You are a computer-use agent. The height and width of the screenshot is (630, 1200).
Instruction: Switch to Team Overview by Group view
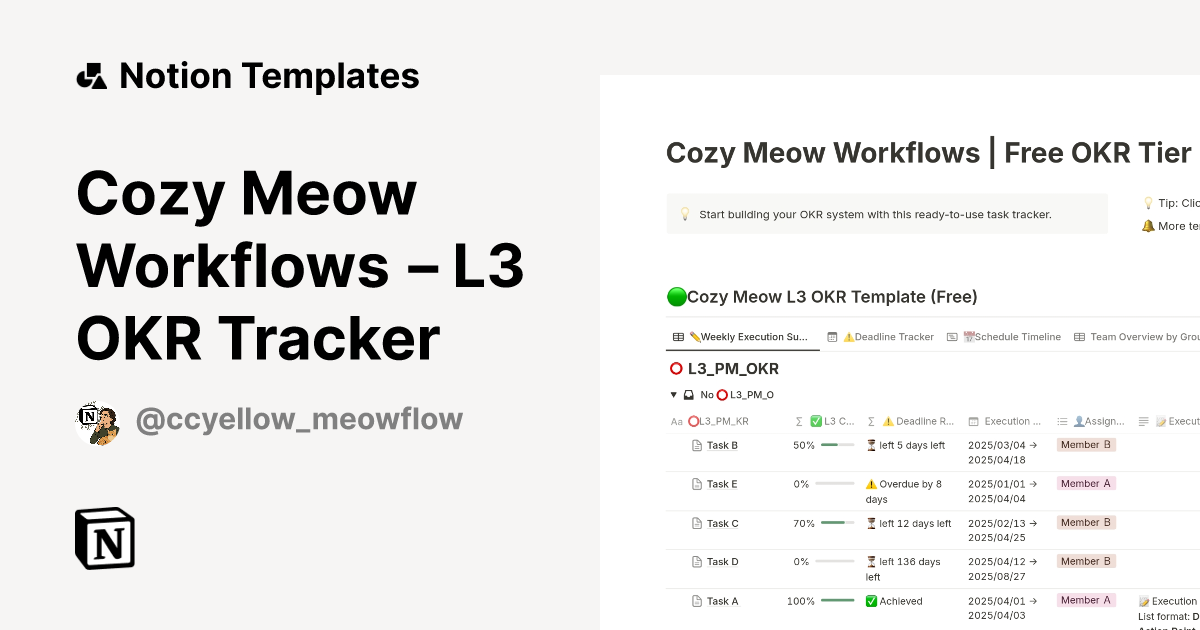pyautogui.click(x=1140, y=337)
